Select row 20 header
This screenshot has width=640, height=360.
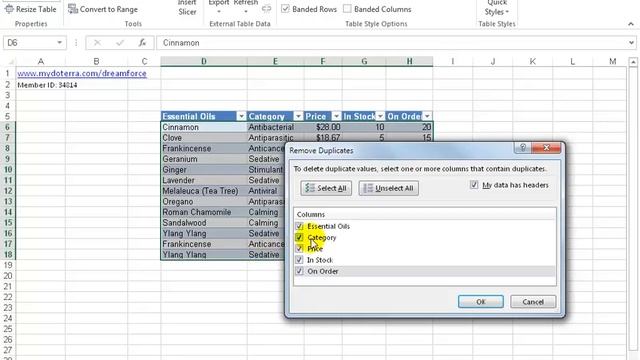pyautogui.click(x=8, y=276)
